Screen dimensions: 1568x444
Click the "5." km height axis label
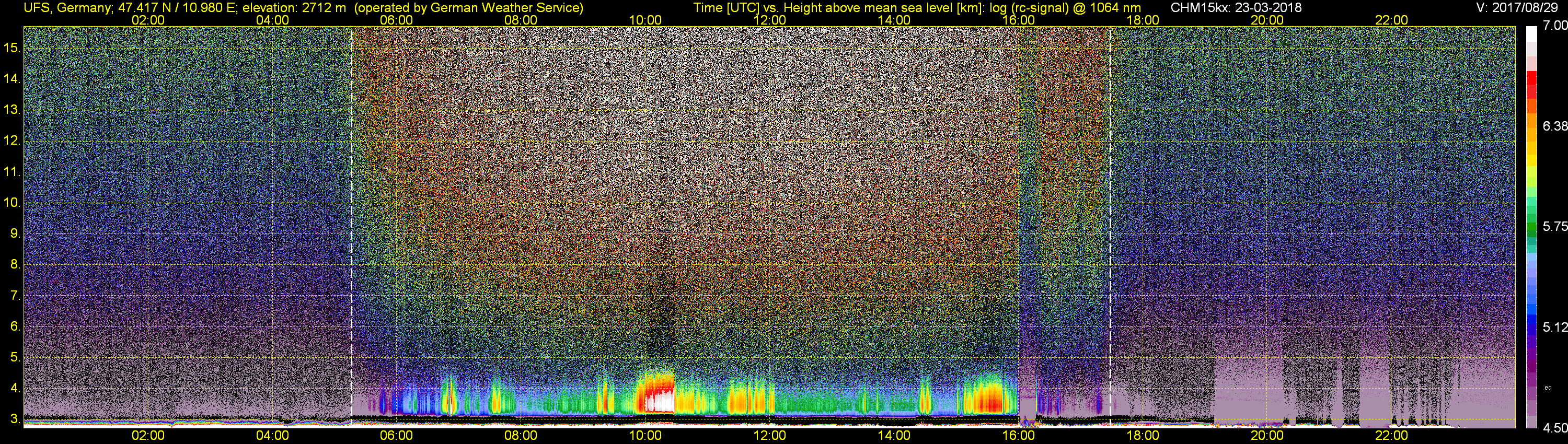coord(15,357)
